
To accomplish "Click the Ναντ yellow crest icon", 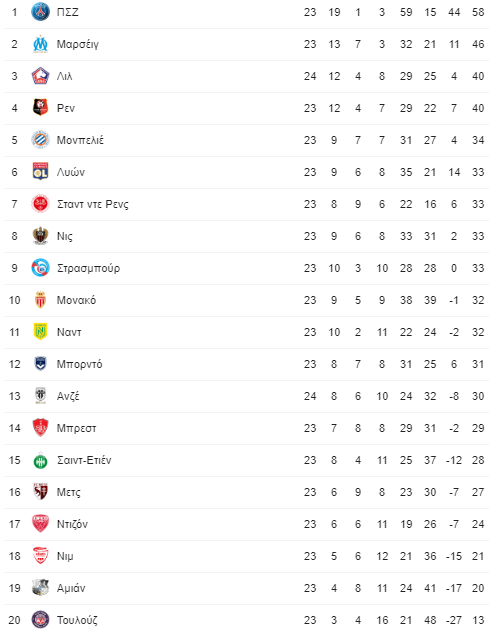I will coord(41,332).
